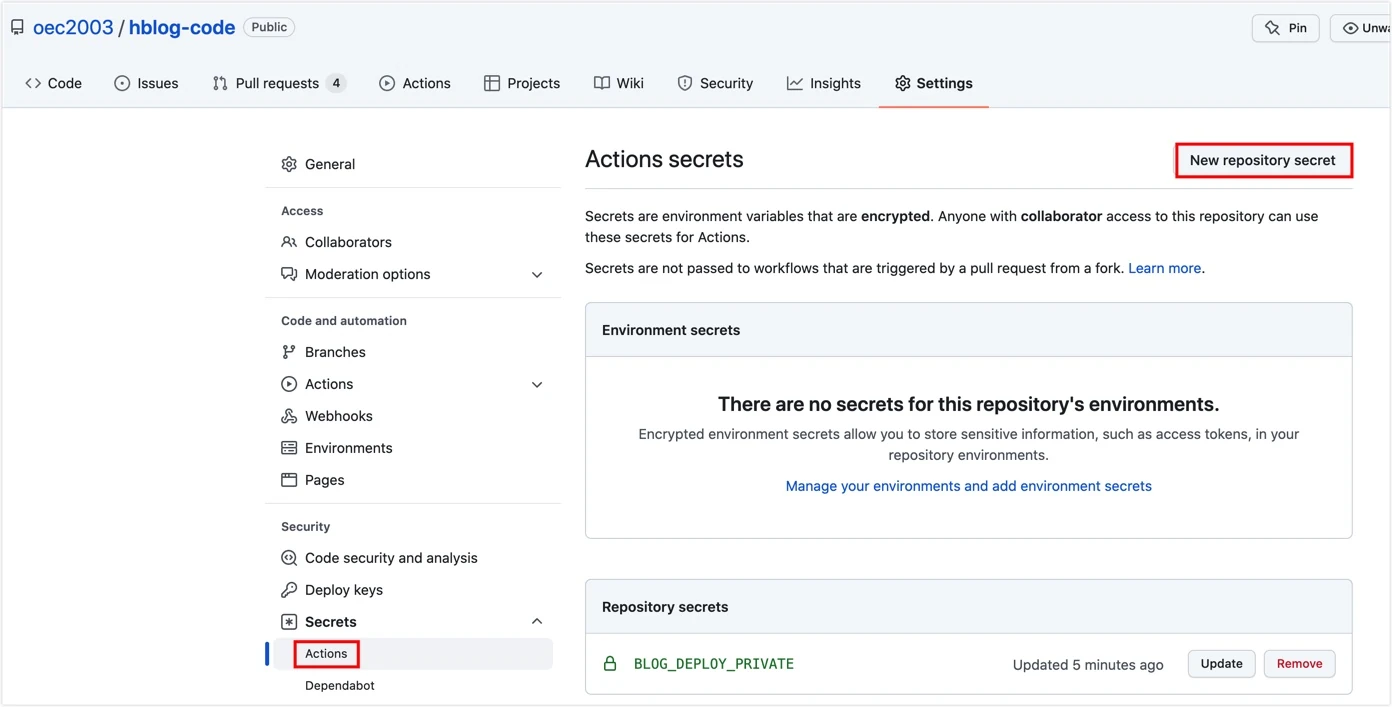Click the Repository secrets heading
Screen dimensions: 1392x707
pyautogui.click(x=665, y=607)
